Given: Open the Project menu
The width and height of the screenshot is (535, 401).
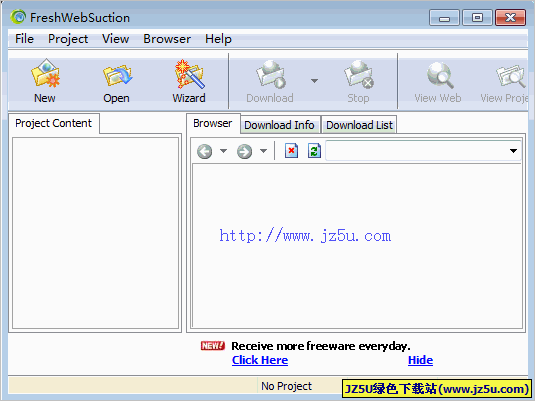Looking at the screenshot, I should [68, 39].
